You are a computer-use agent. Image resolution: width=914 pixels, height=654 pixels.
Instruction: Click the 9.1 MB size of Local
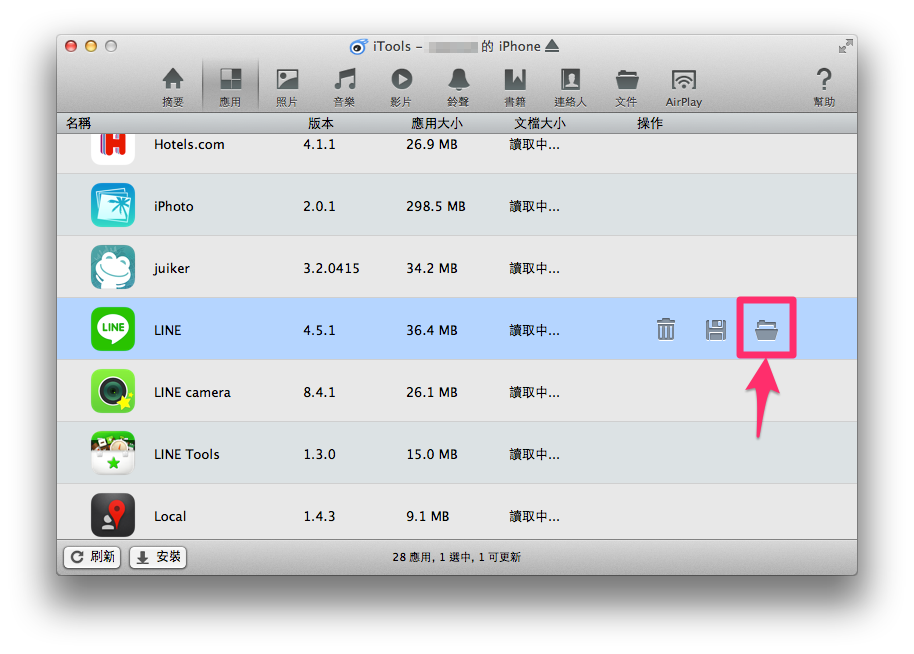pos(427,516)
